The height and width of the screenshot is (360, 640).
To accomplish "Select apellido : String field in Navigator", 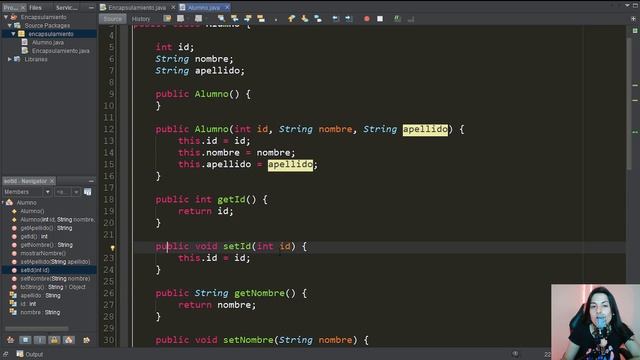I will point(40,296).
